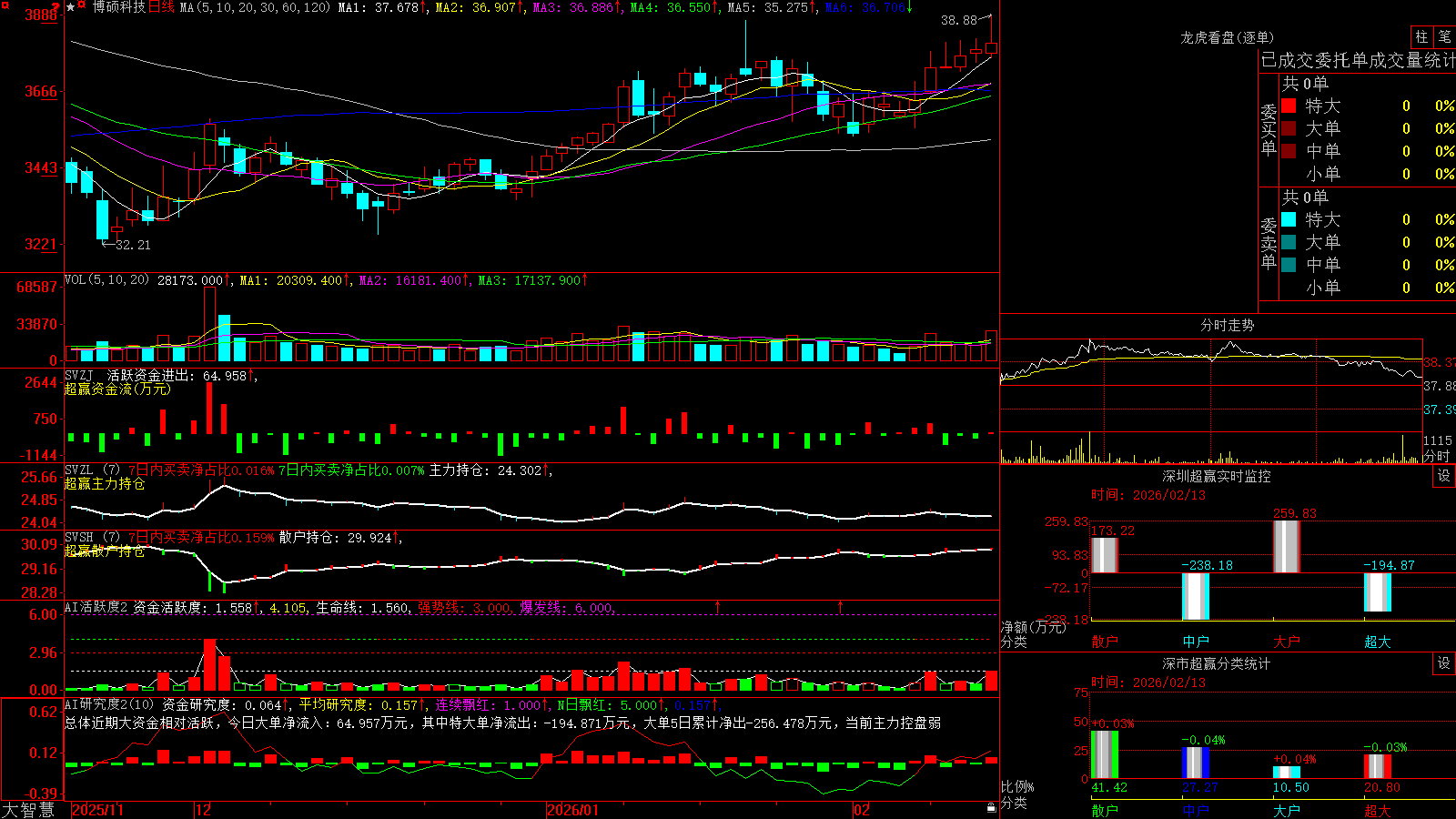Viewport: 1456px width, 819px height.
Task: Click the small red square icon at the top-left corner
Action: 6,6
